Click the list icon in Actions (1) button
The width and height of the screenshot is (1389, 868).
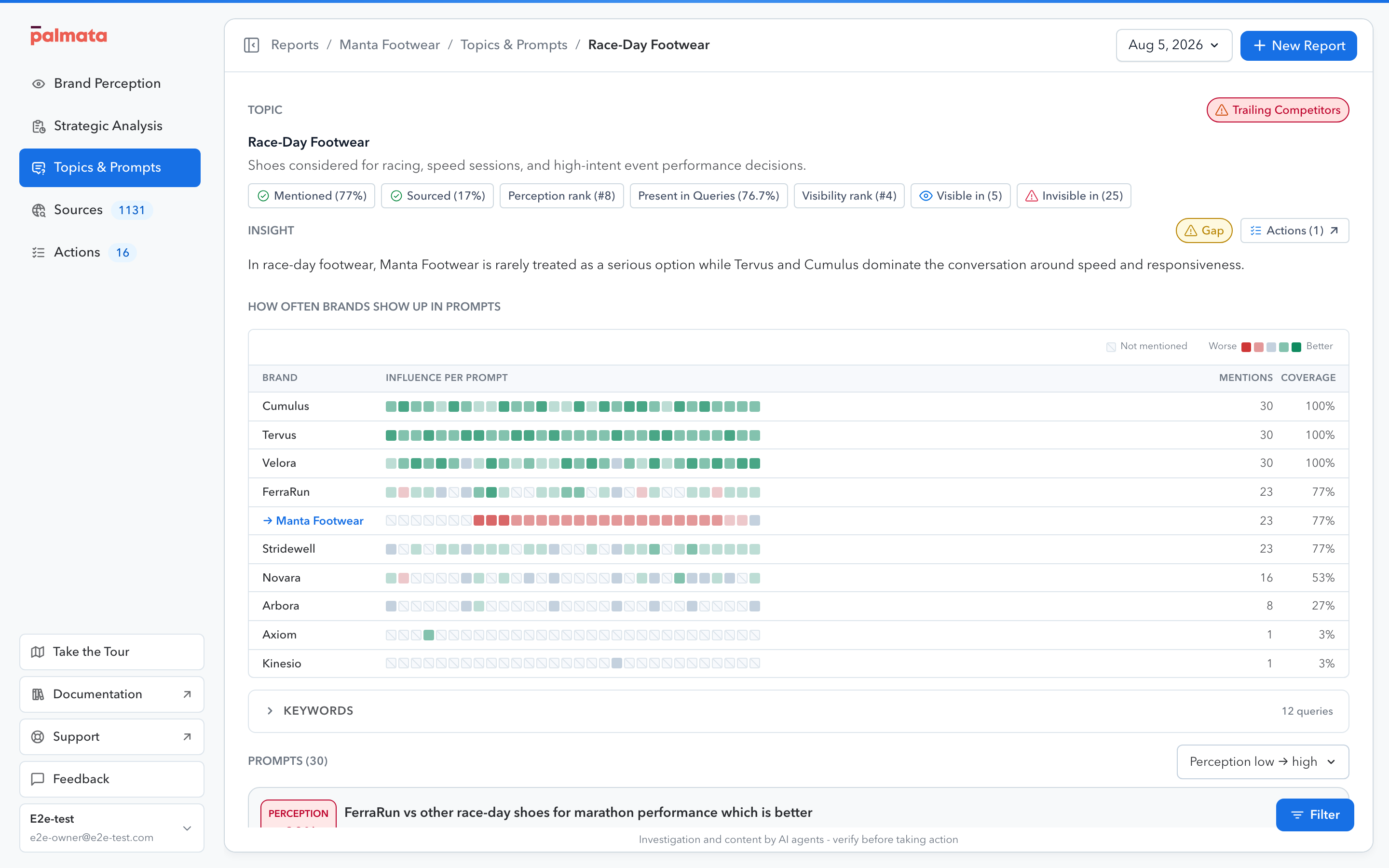[x=1256, y=231]
